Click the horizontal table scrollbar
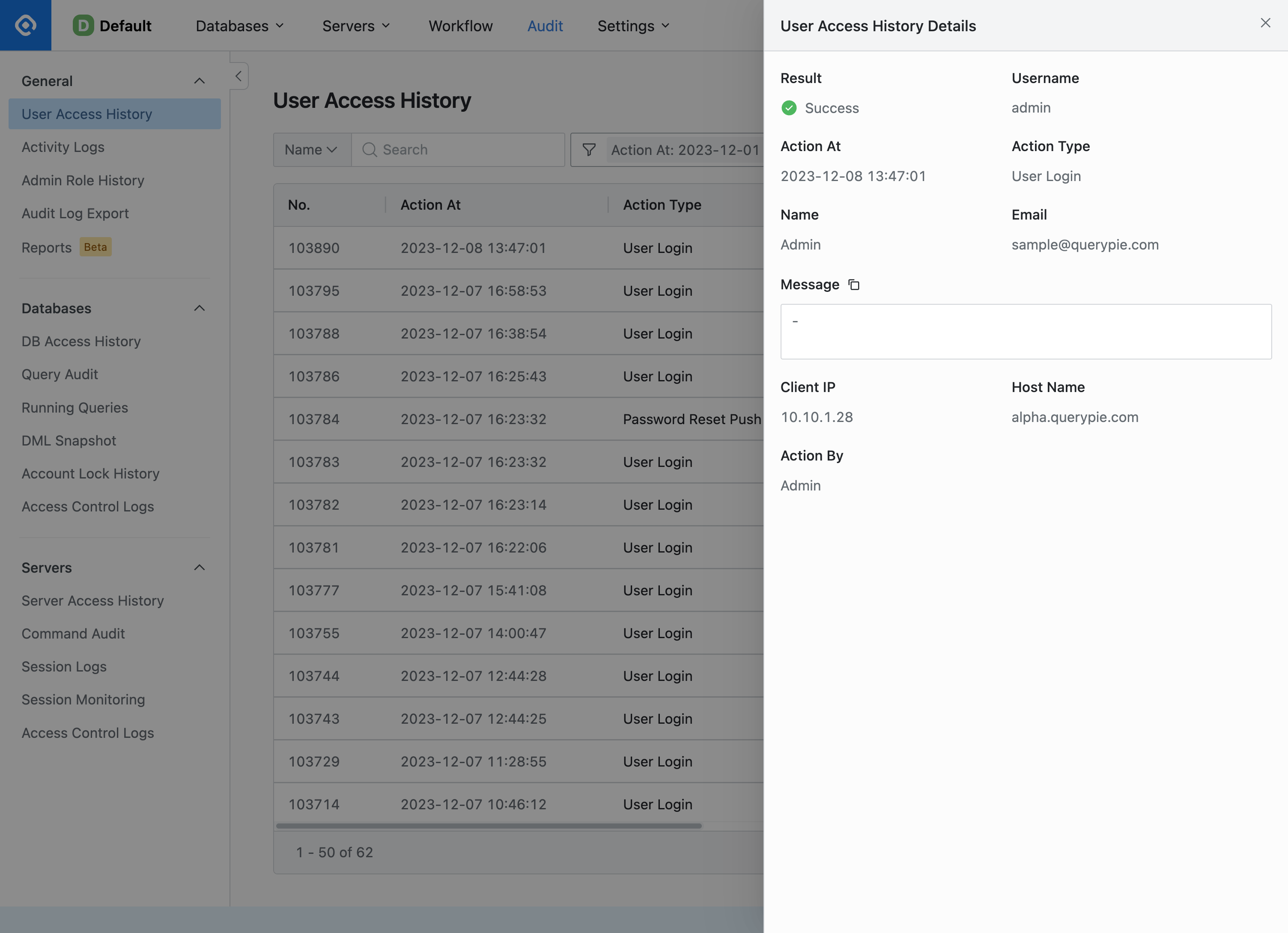This screenshot has height=933, width=1288. [489, 826]
